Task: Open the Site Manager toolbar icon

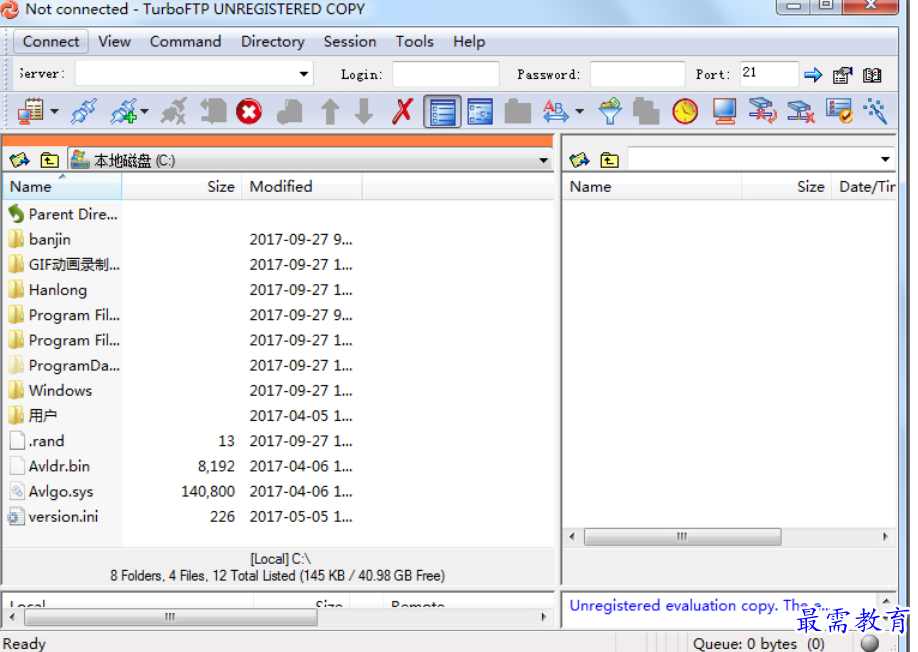Action: 30,111
